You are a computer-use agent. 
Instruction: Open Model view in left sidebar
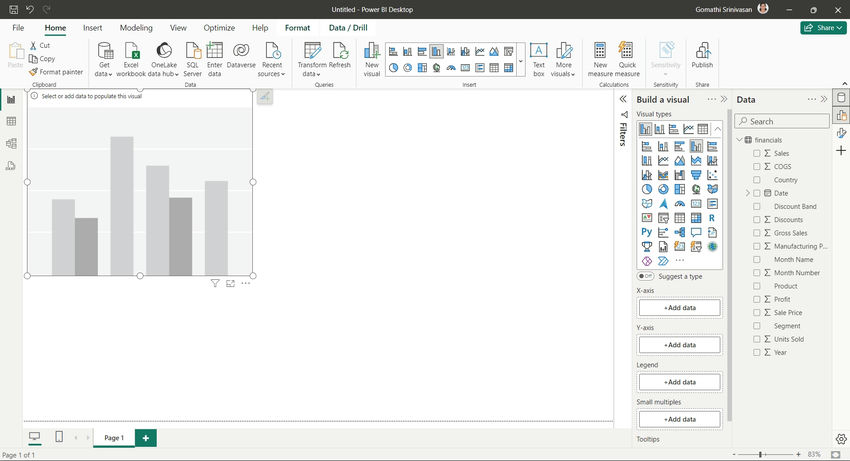click(11, 144)
